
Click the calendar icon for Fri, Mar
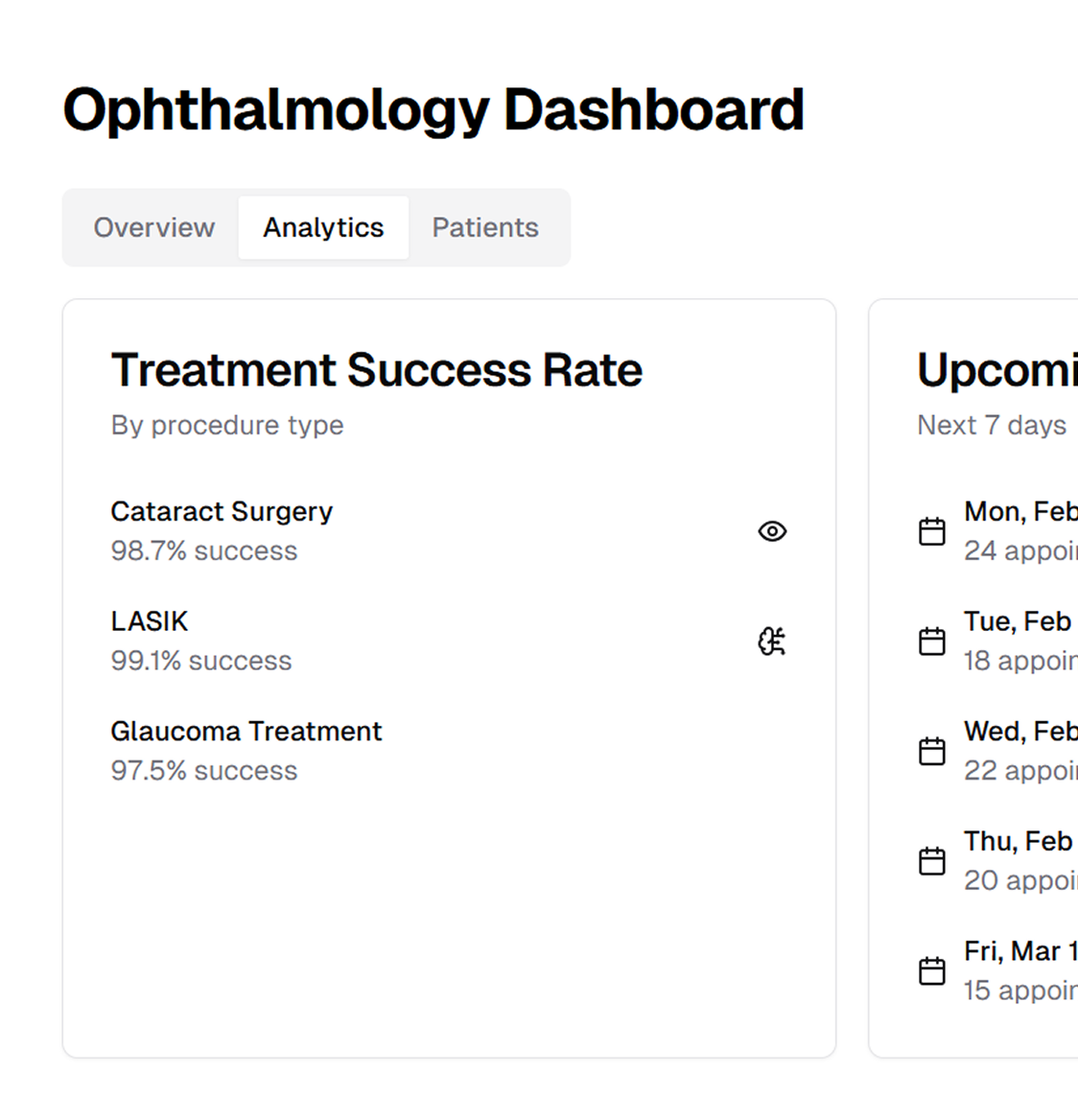pos(932,970)
